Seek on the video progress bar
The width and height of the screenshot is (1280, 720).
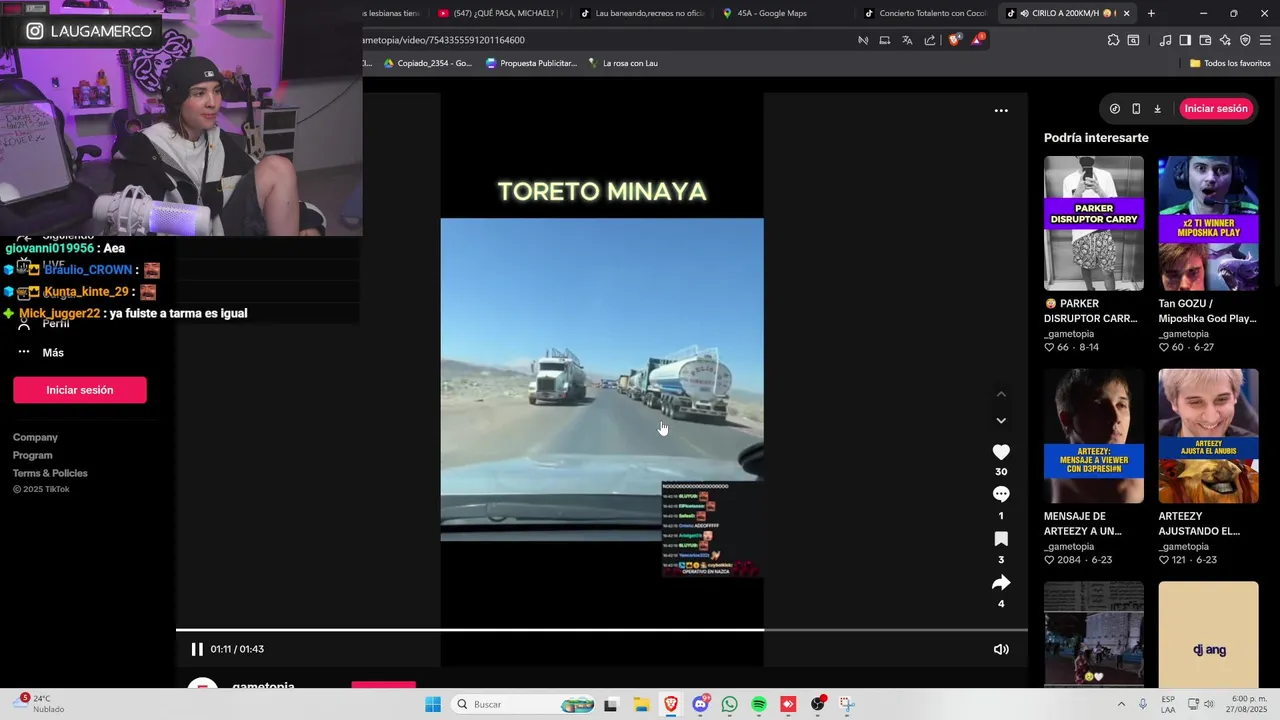601,630
